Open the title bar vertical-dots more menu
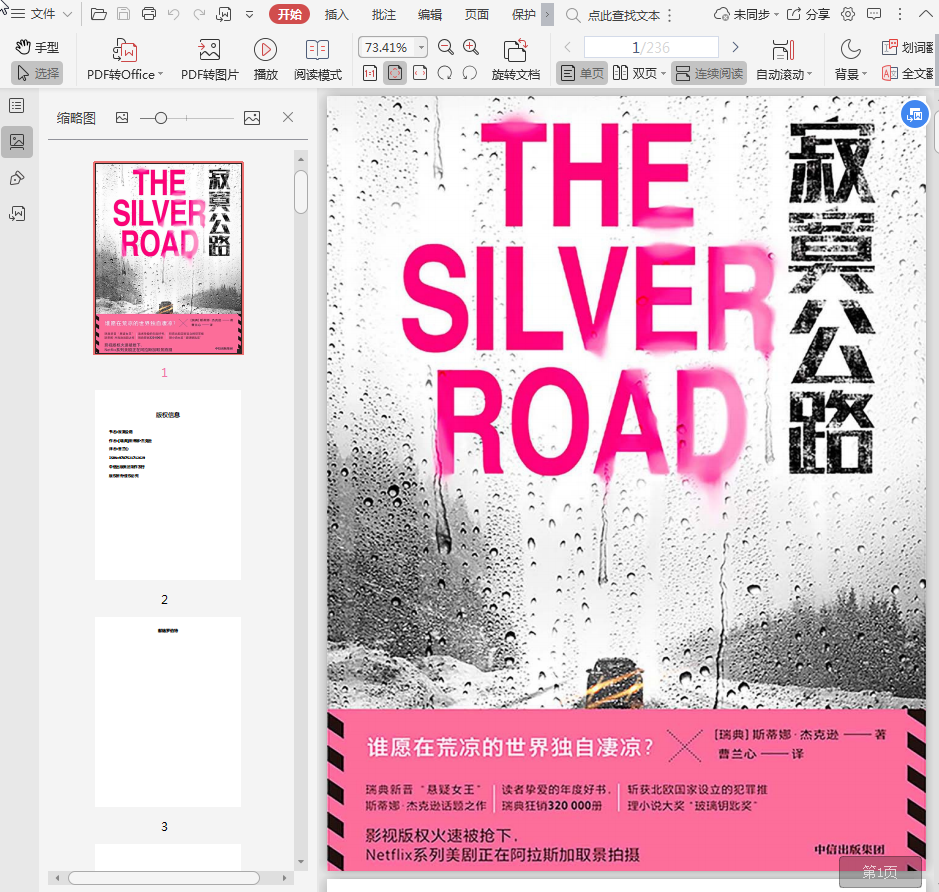939x892 pixels. pyautogui.click(x=899, y=14)
